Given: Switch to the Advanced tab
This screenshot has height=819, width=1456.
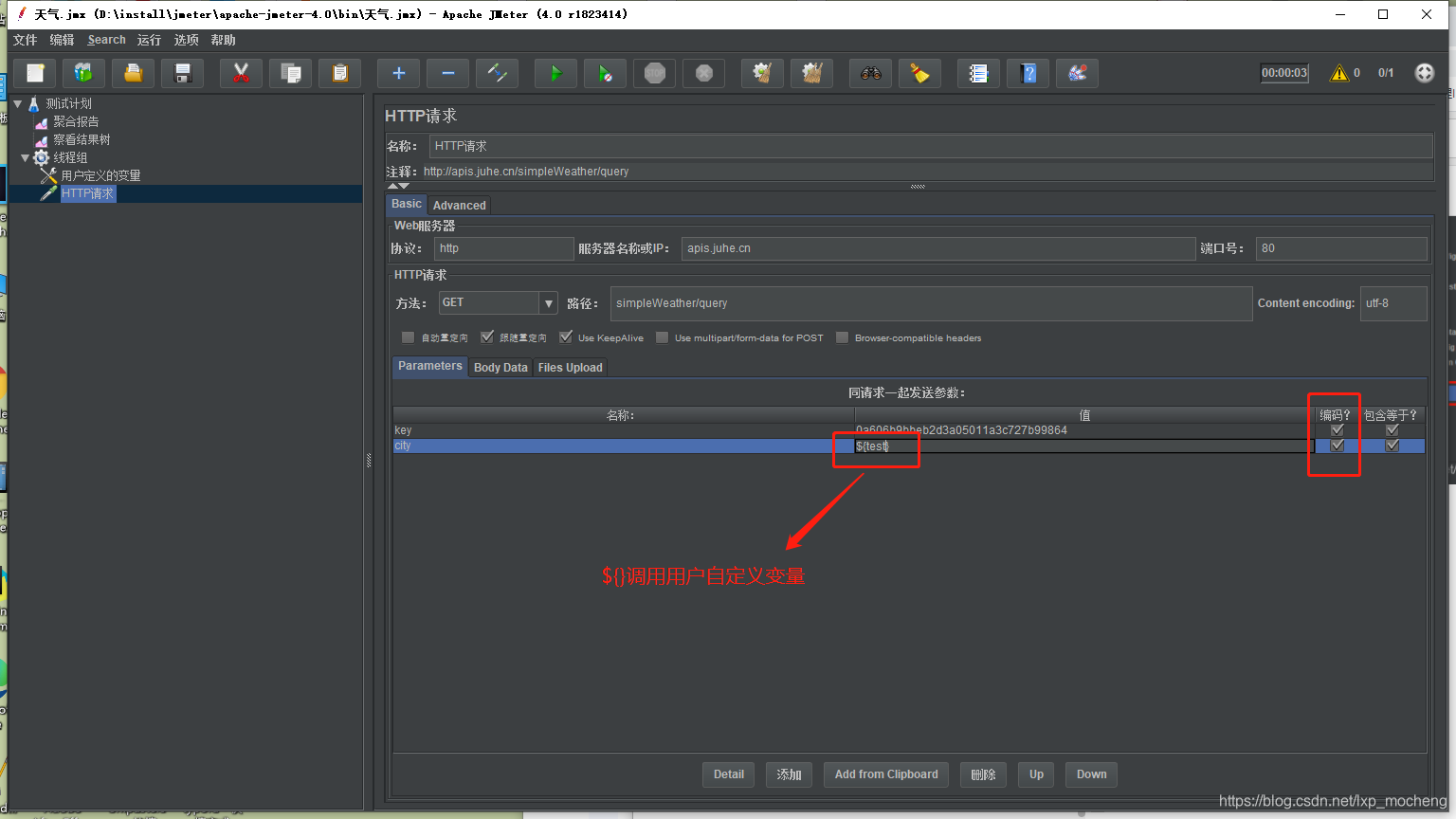Looking at the screenshot, I should (459, 205).
